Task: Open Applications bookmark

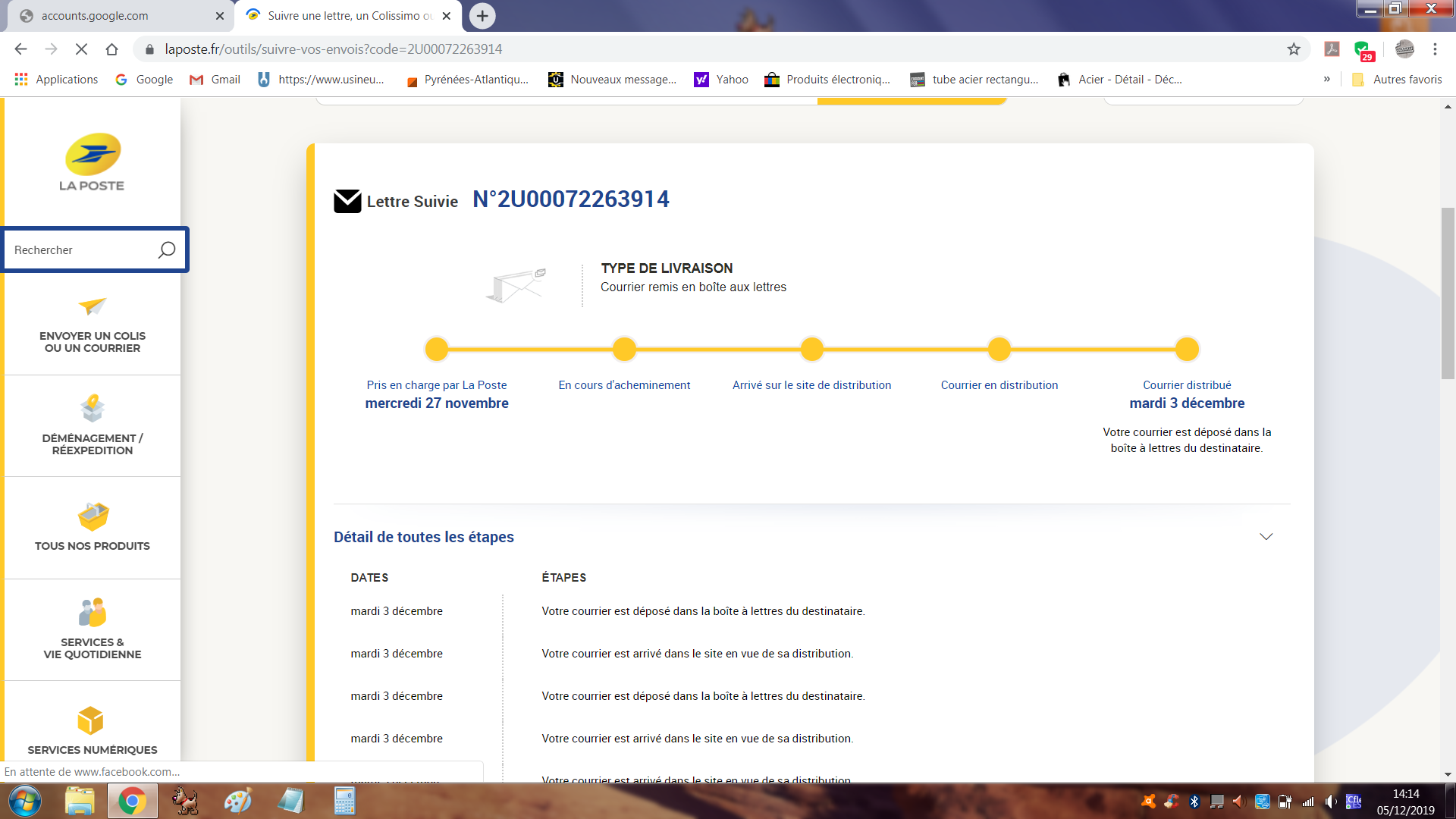Action: pos(56,80)
